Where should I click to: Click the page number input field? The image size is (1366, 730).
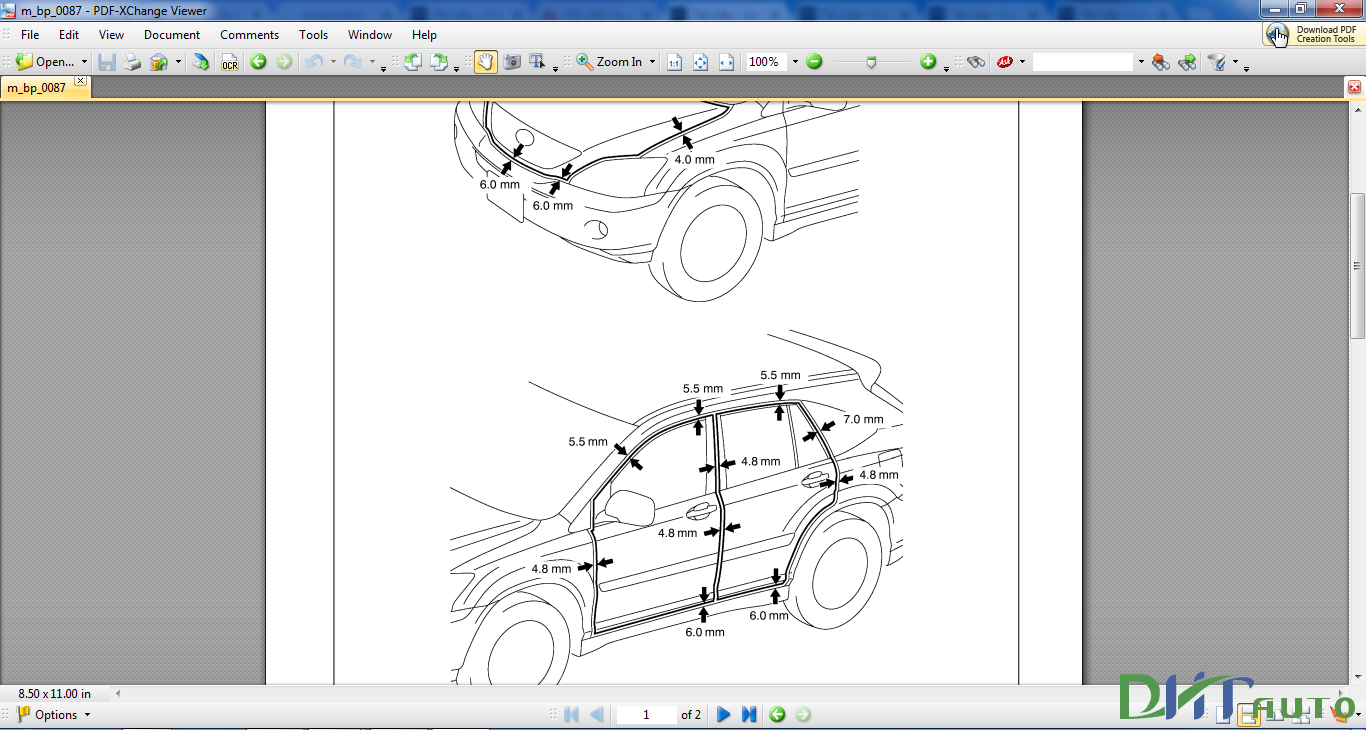click(x=646, y=715)
